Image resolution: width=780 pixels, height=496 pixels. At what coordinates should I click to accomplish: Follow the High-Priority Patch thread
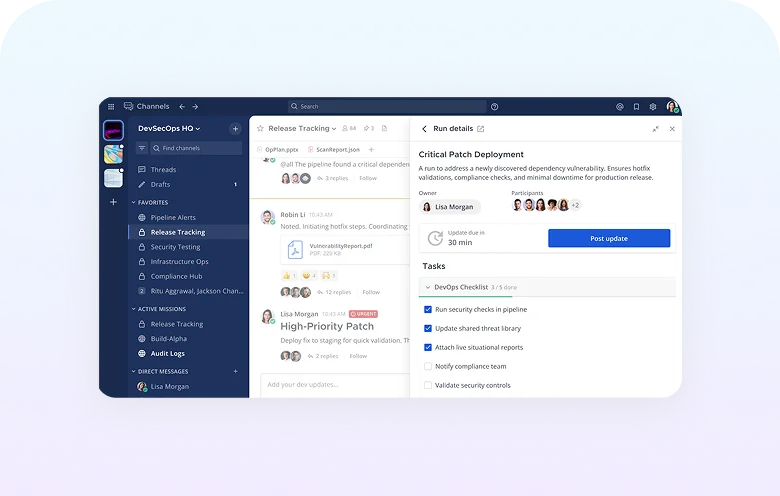(358, 356)
